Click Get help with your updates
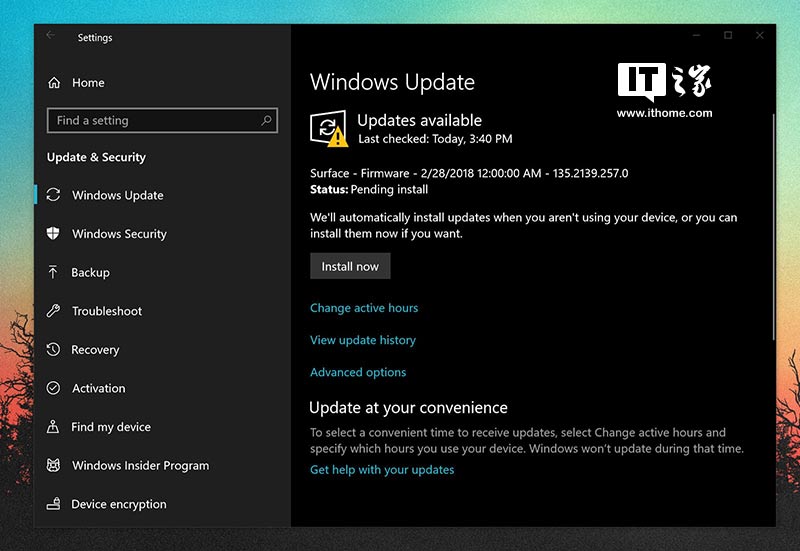 pyautogui.click(x=382, y=469)
